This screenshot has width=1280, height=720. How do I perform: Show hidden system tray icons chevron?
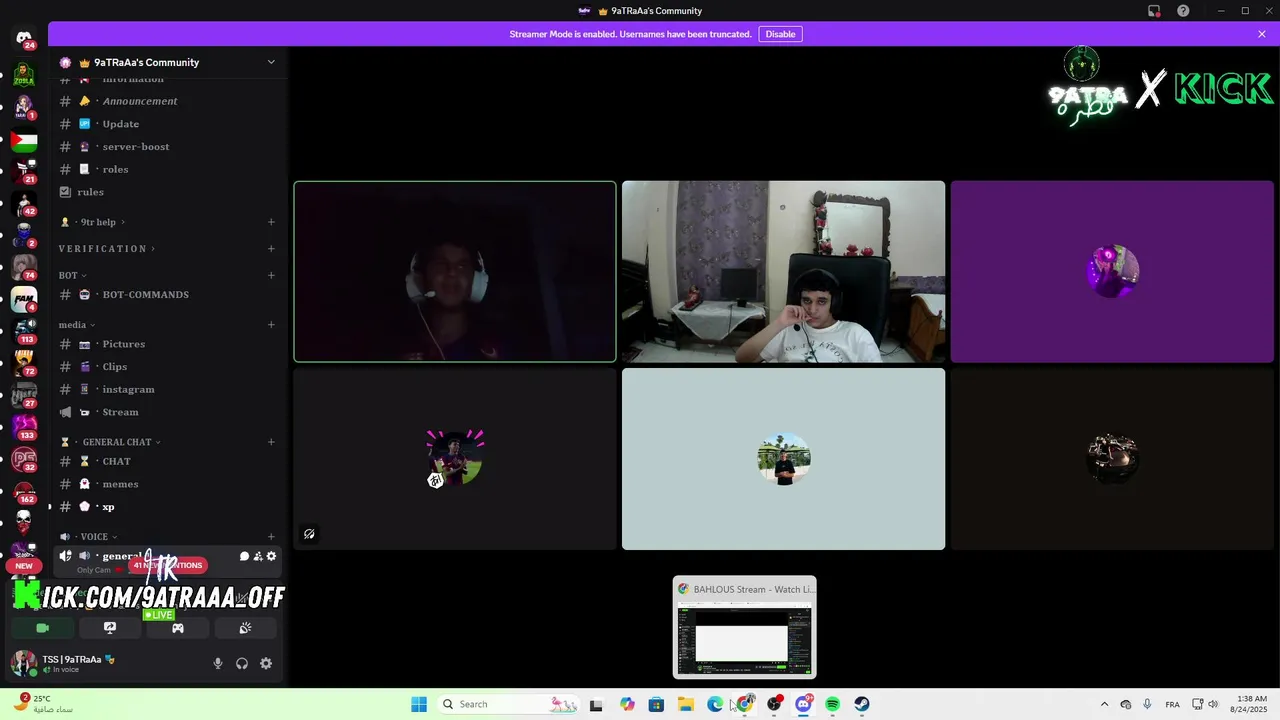[1104, 704]
